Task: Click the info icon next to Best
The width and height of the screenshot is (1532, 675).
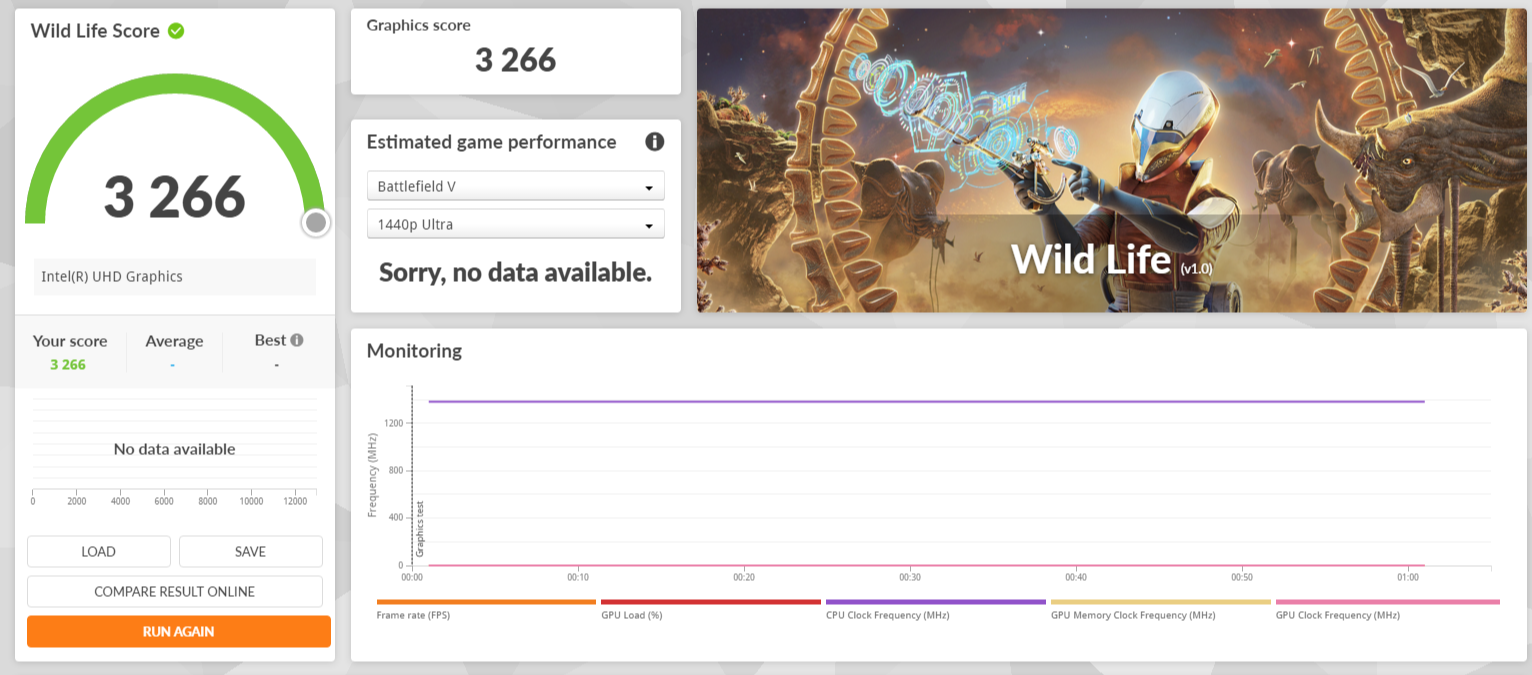Action: 297,340
